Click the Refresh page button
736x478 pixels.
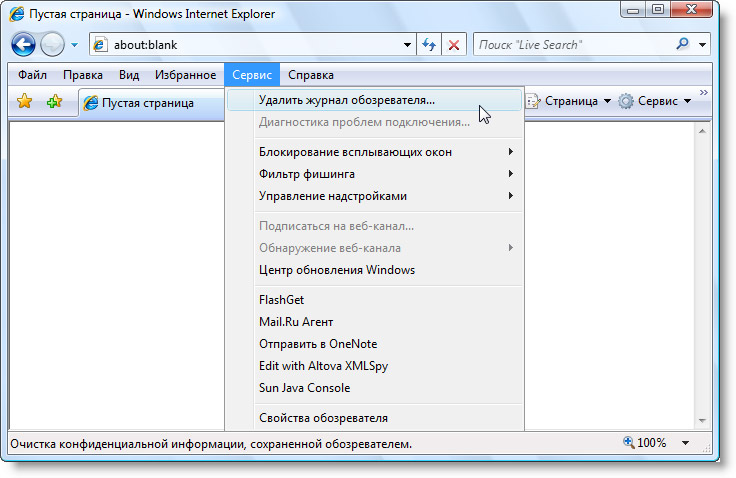[x=429, y=45]
